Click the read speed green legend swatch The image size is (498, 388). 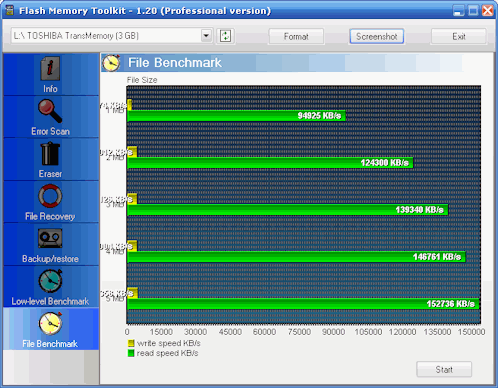pos(131,353)
